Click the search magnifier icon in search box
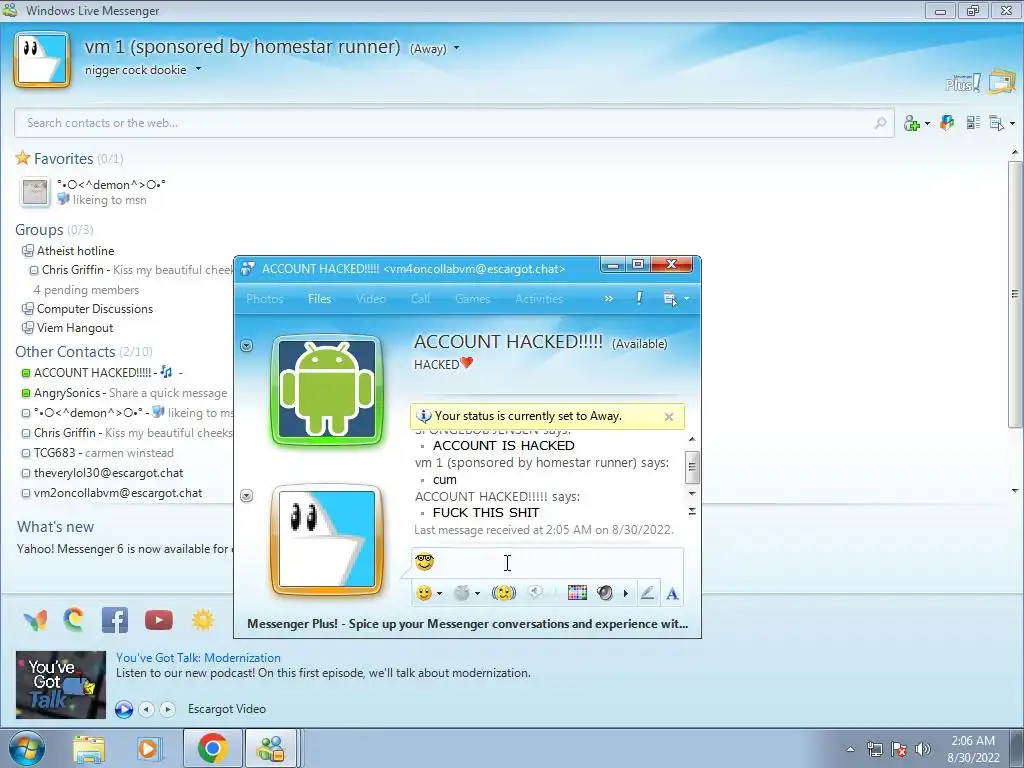Image resolution: width=1024 pixels, height=768 pixels. tap(880, 123)
